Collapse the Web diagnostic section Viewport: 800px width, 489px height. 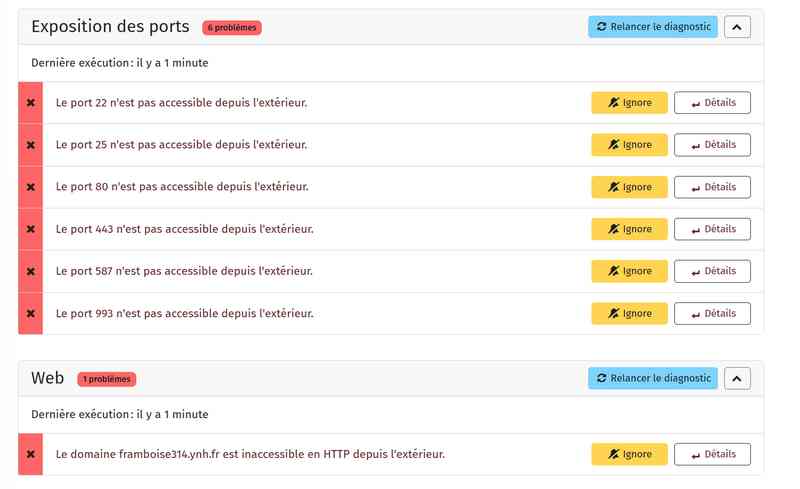tap(737, 378)
